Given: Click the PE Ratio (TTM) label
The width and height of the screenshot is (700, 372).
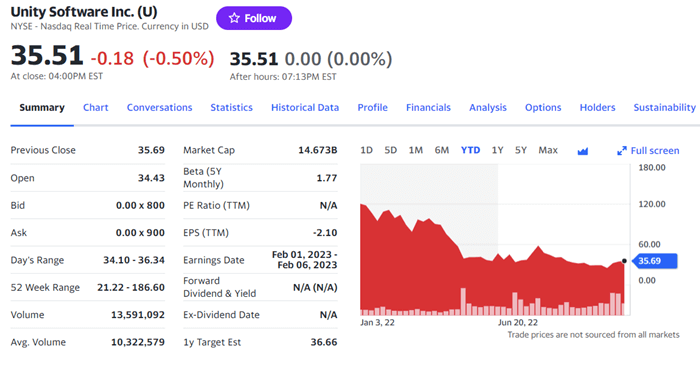Looking at the screenshot, I should tap(216, 205).
